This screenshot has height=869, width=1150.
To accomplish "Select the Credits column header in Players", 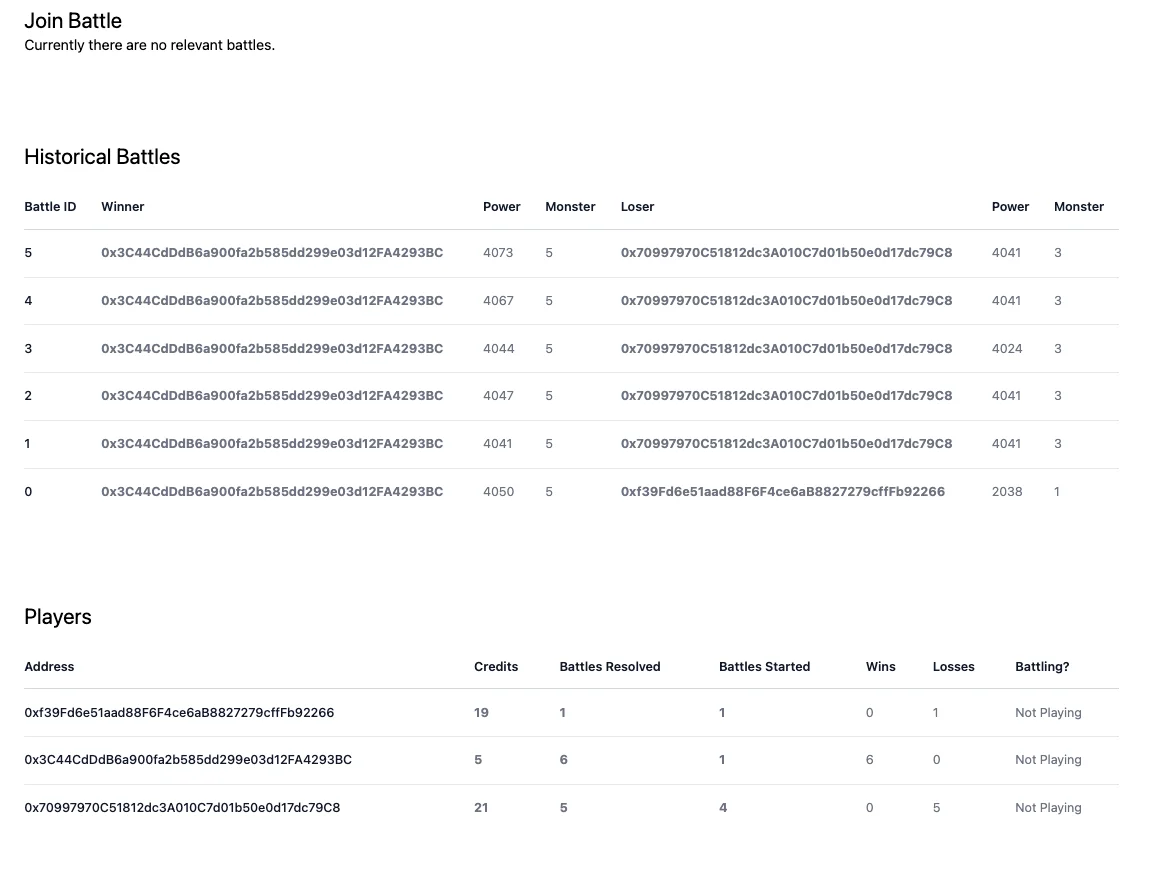I will pos(496,667).
